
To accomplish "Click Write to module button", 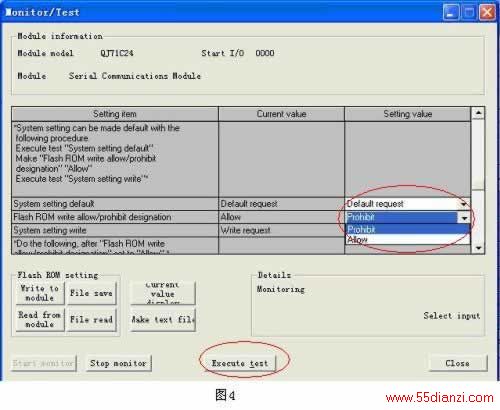I will pyautogui.click(x=40, y=293).
